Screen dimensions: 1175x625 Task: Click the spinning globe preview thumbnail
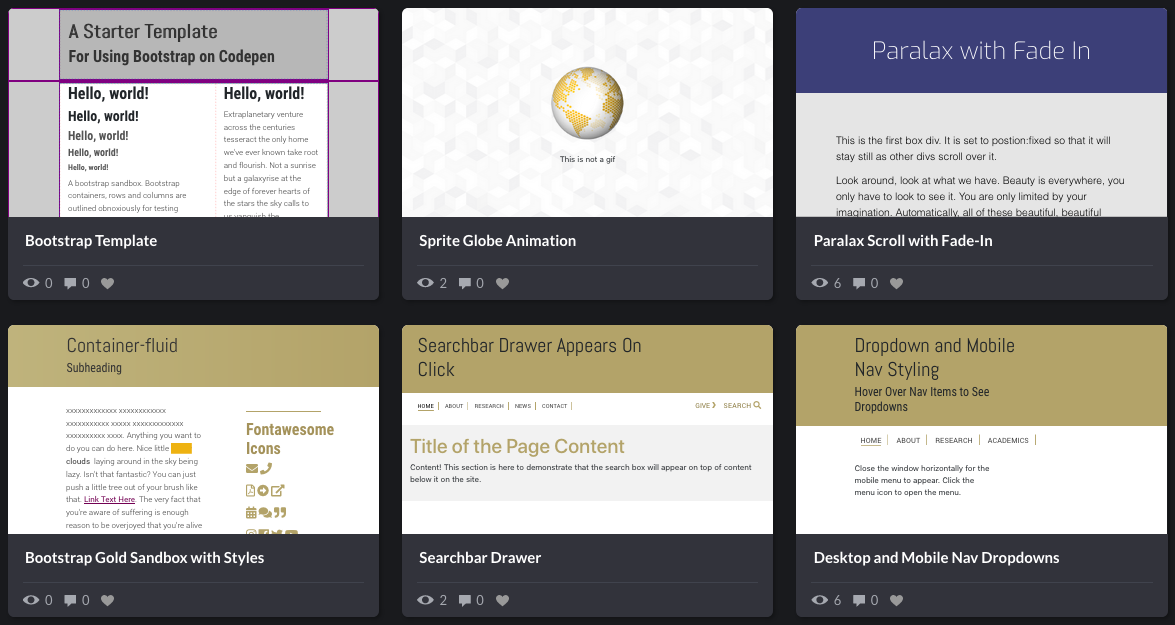click(587, 105)
